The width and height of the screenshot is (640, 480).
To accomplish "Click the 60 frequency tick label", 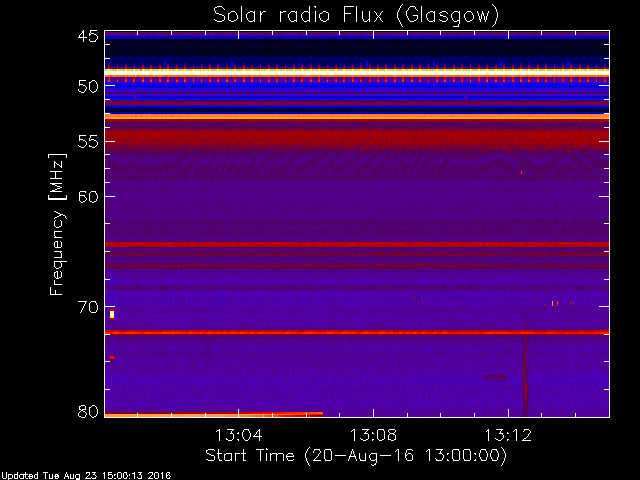I will point(88,197).
